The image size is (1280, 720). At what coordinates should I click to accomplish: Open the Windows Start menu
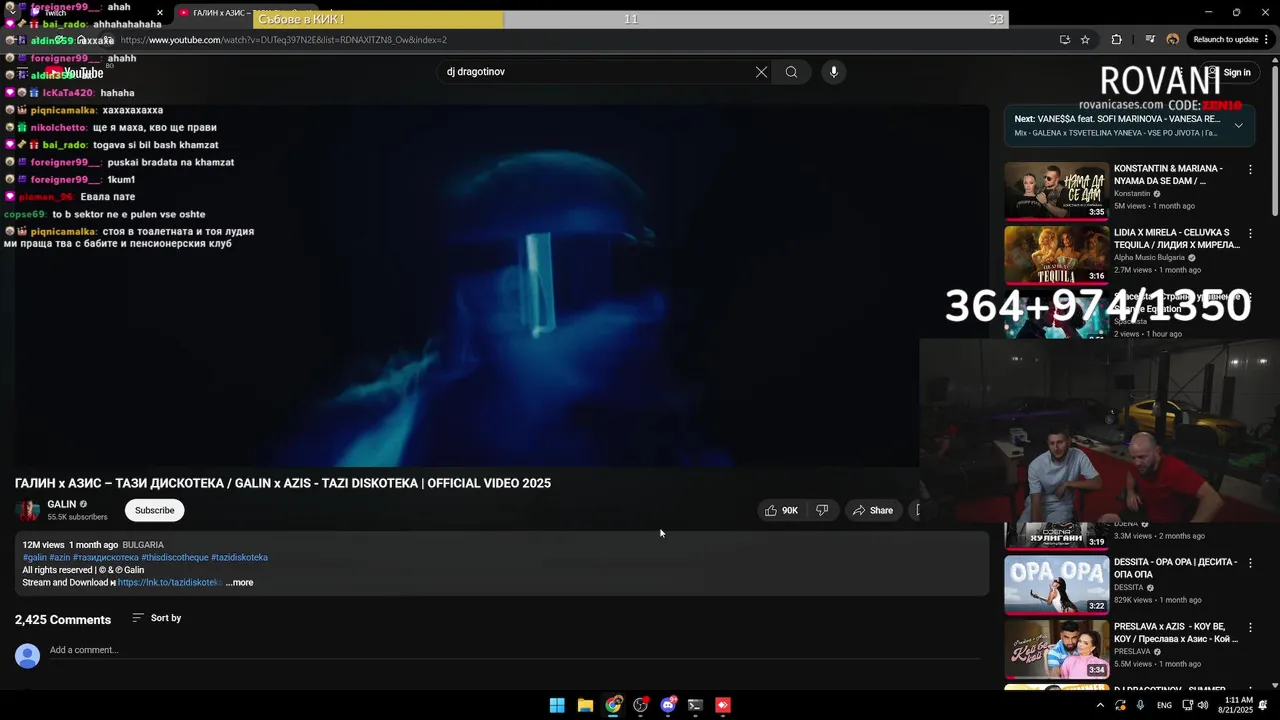pos(557,705)
